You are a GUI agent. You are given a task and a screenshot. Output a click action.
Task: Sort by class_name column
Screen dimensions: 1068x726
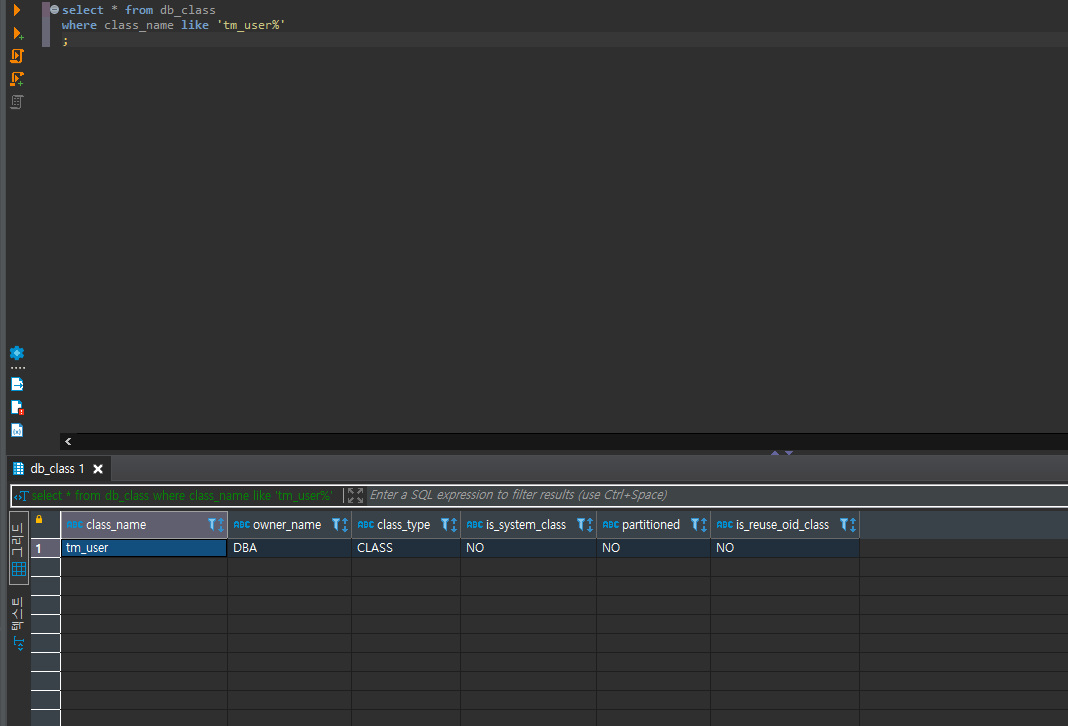click(x=221, y=524)
